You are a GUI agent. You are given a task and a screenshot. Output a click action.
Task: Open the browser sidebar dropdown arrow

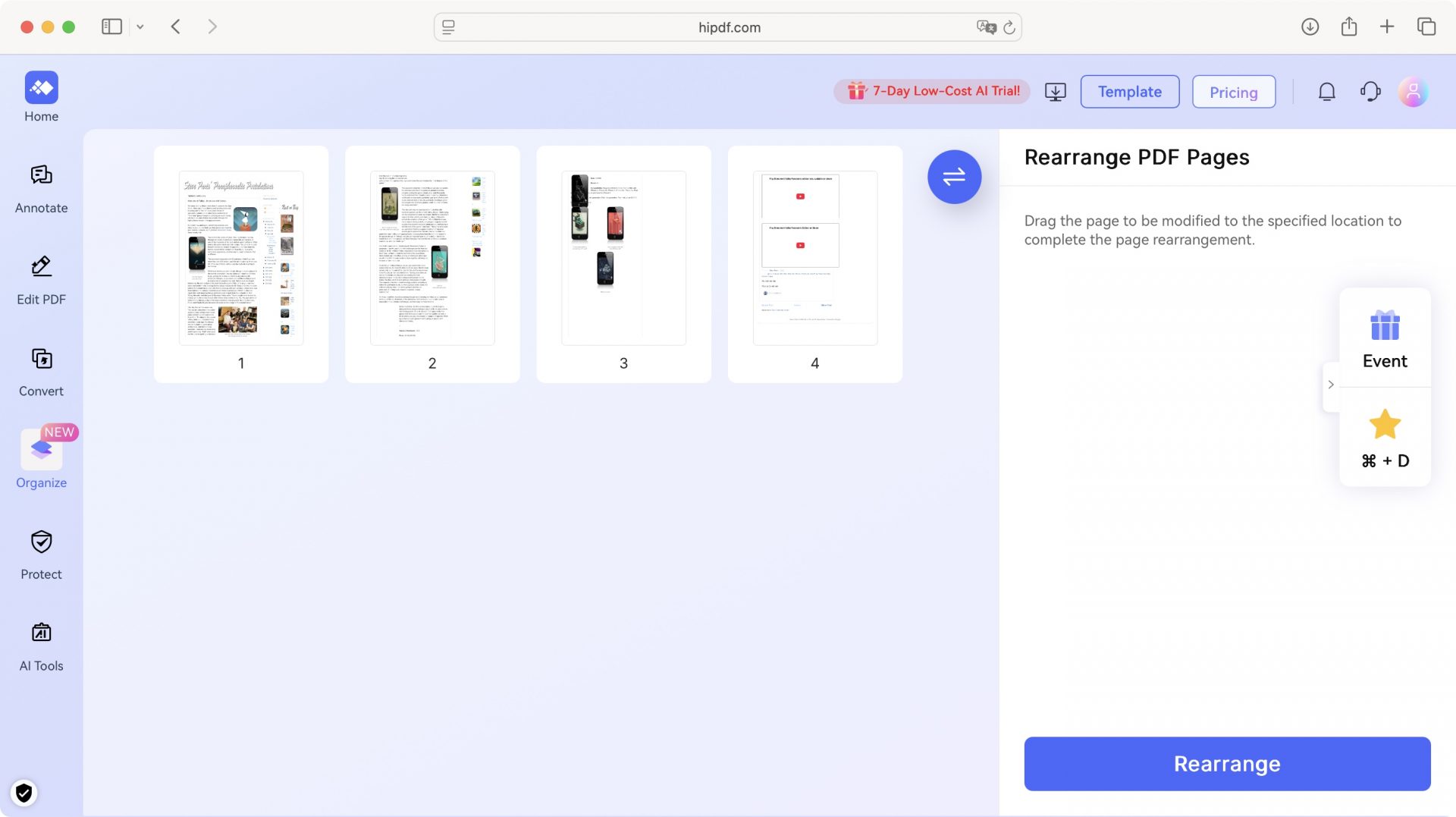point(139,27)
